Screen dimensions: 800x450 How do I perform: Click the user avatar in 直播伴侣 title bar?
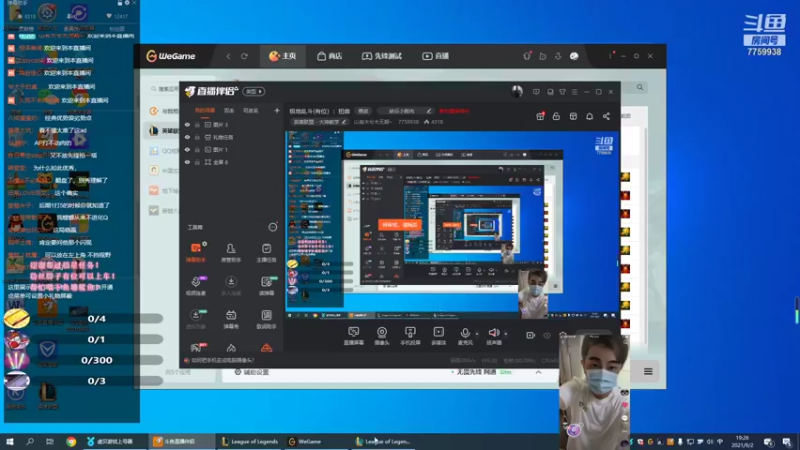tap(517, 91)
